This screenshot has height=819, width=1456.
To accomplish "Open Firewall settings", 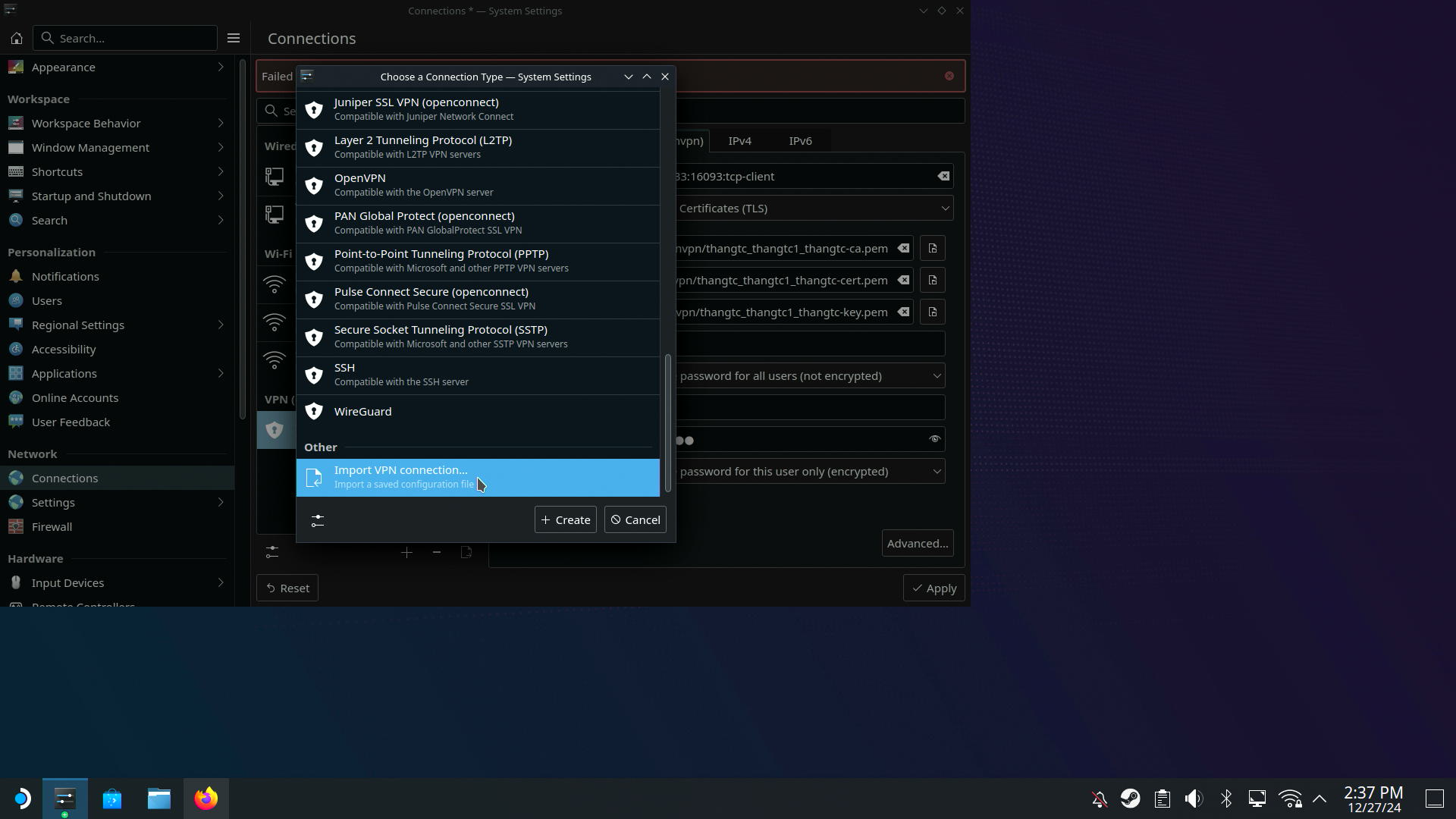I will (x=117, y=526).
